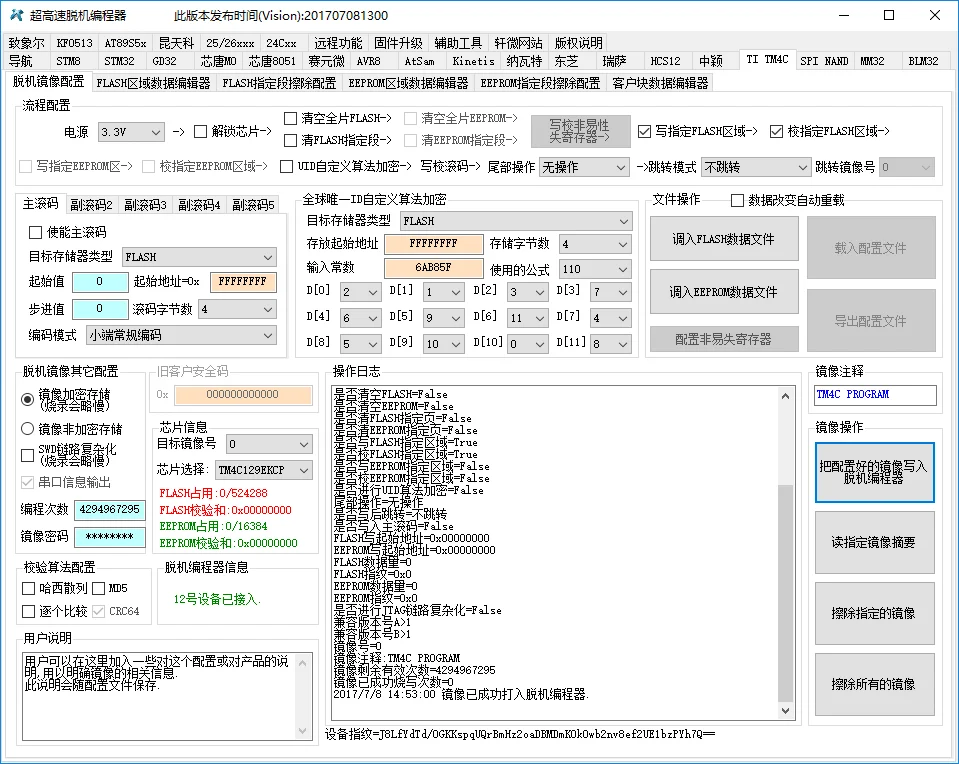The image size is (959, 764).
Task: Click 擦除指定的镜像 button
Action: [x=874, y=614]
